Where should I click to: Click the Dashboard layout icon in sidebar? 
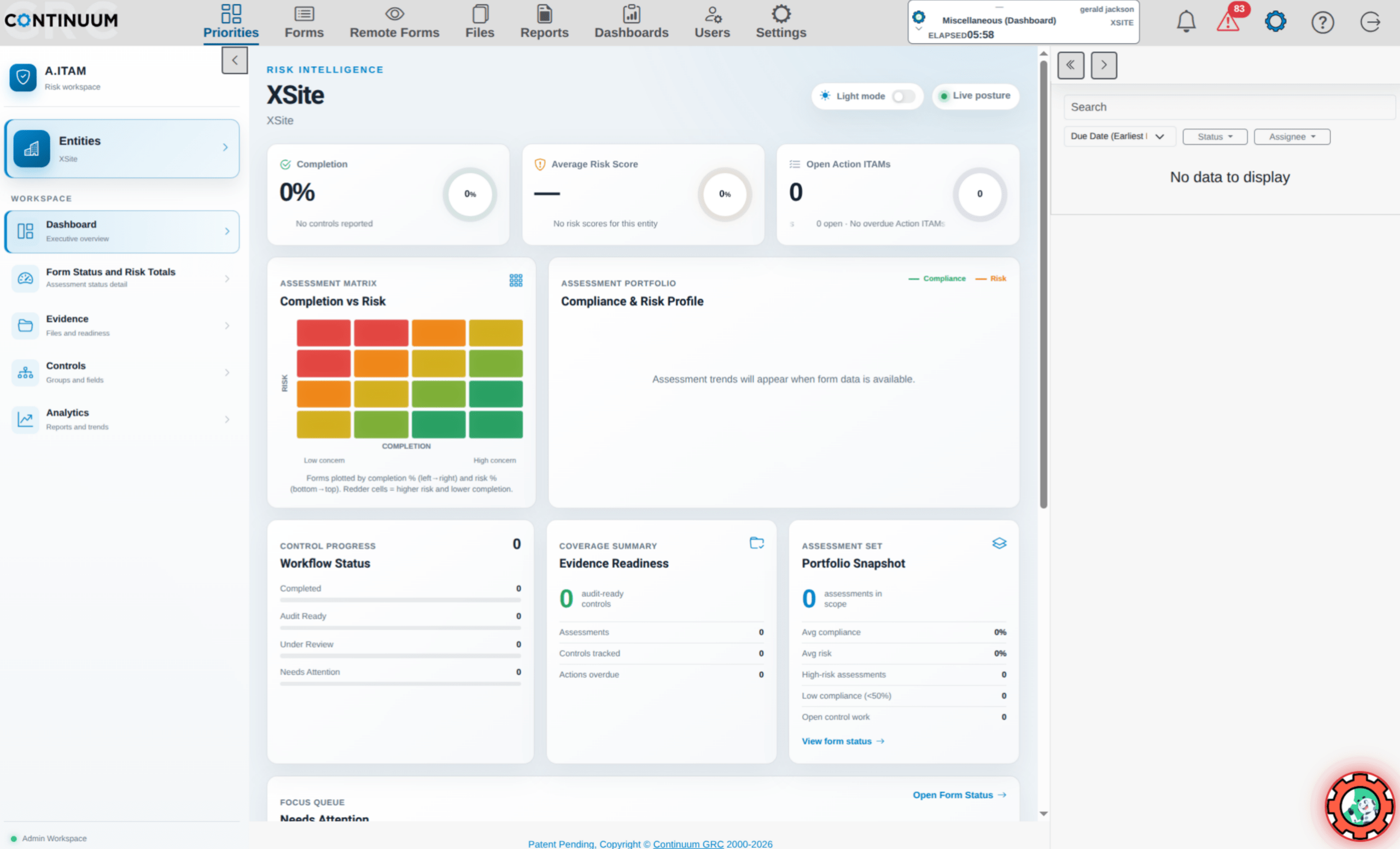(x=26, y=231)
